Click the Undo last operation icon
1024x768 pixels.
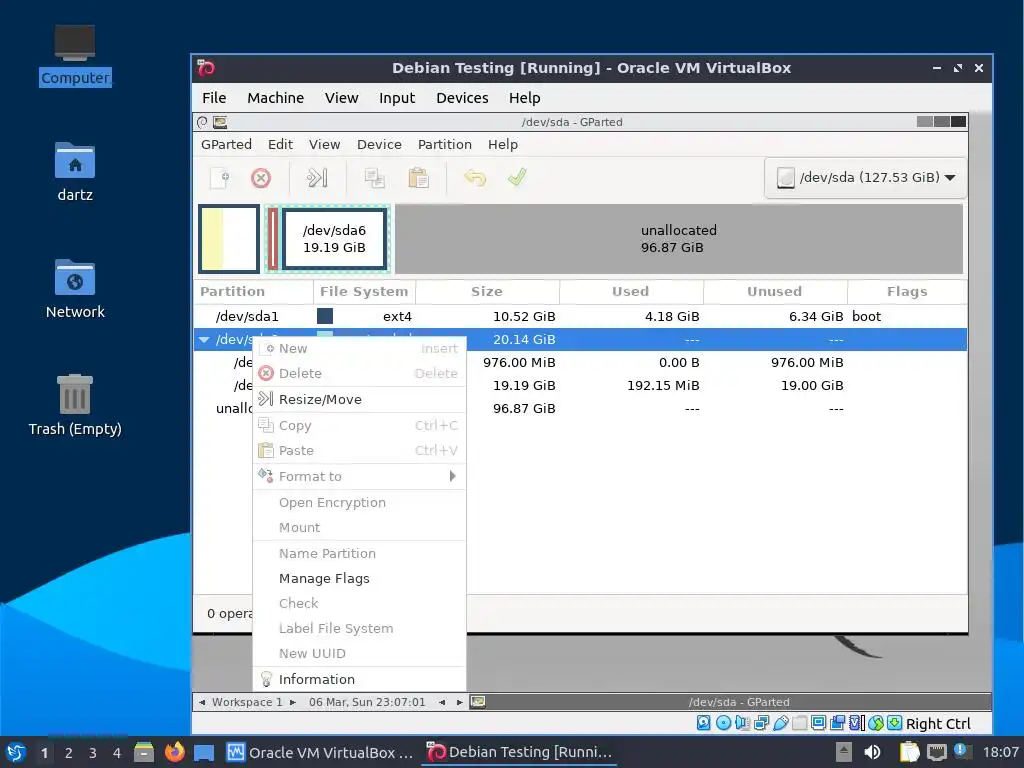pos(475,178)
